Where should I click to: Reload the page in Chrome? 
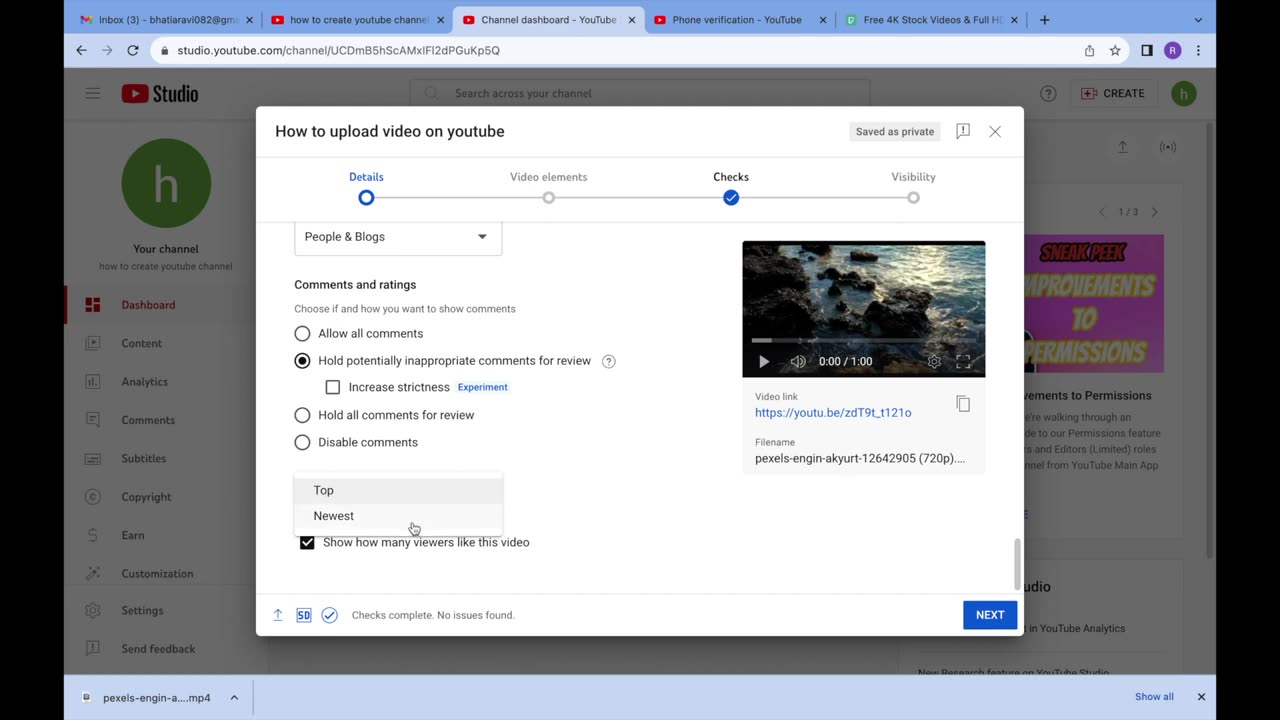pyautogui.click(x=132, y=50)
